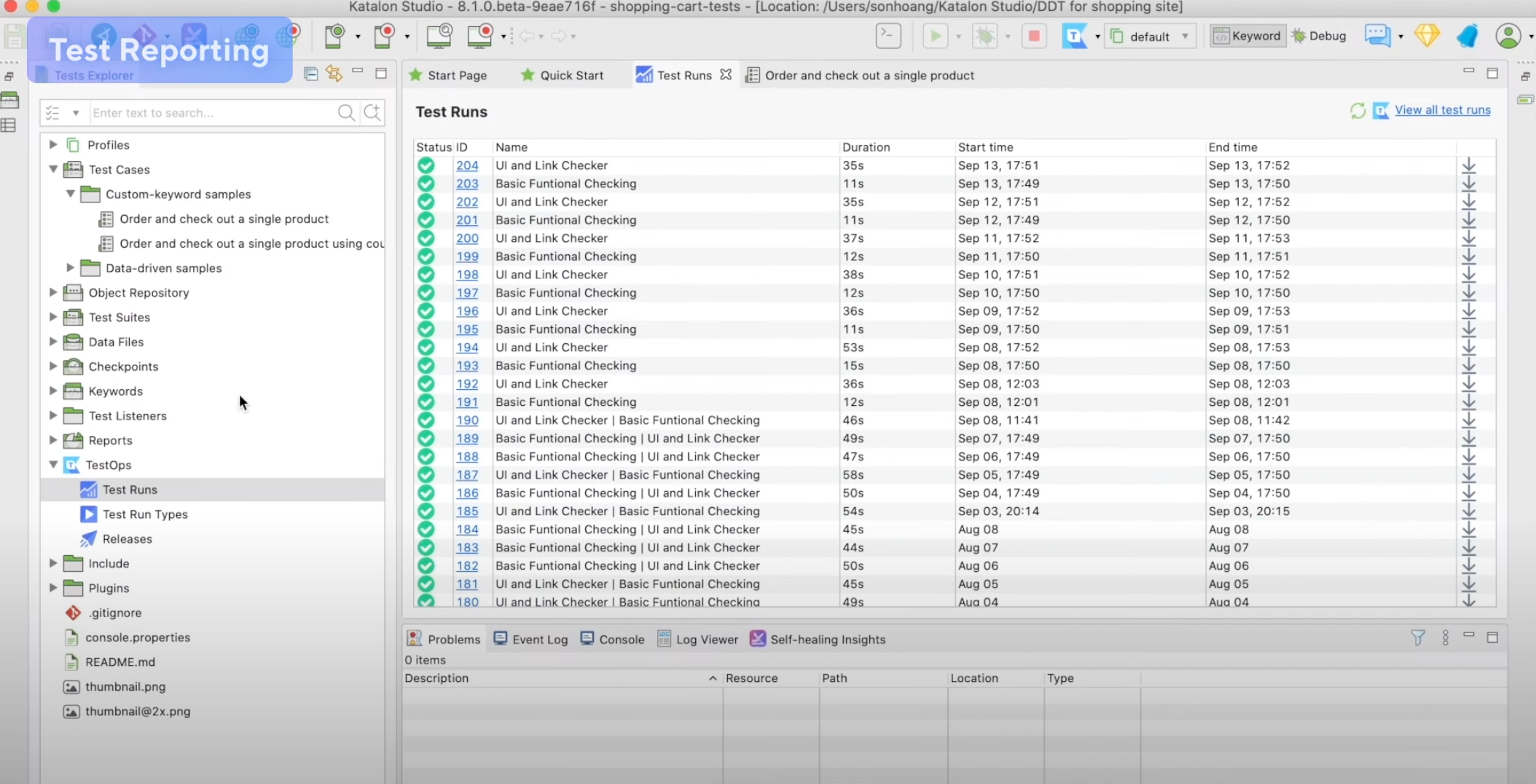The width and height of the screenshot is (1536, 784).
Task: Open Spy Mobile dropdown arrow
Action: coord(358,36)
